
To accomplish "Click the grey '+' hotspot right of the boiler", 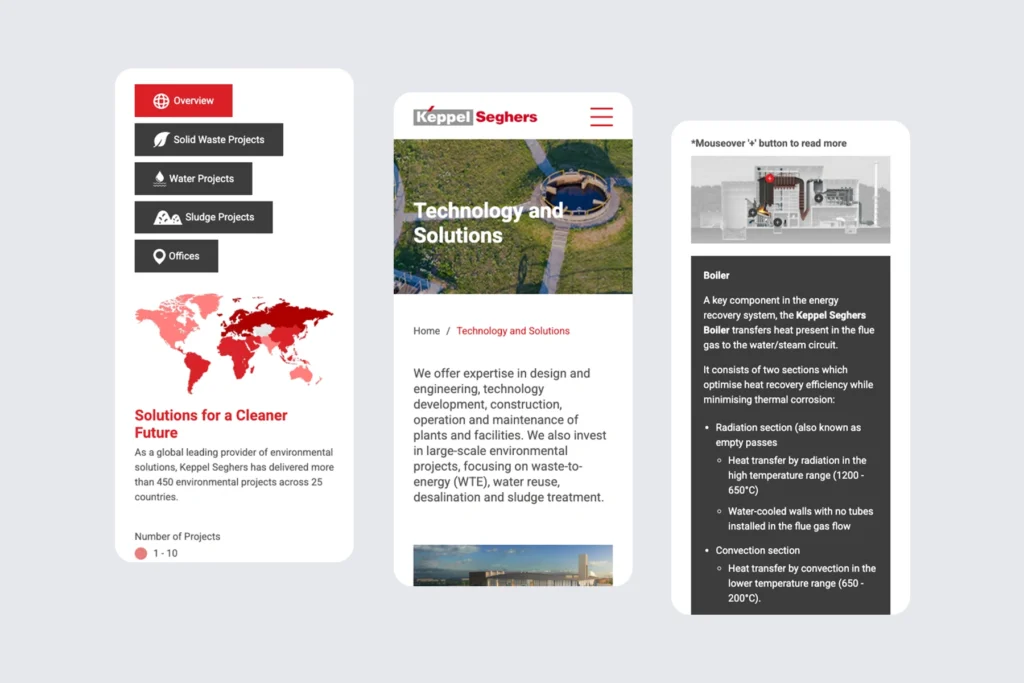I will pos(819,197).
